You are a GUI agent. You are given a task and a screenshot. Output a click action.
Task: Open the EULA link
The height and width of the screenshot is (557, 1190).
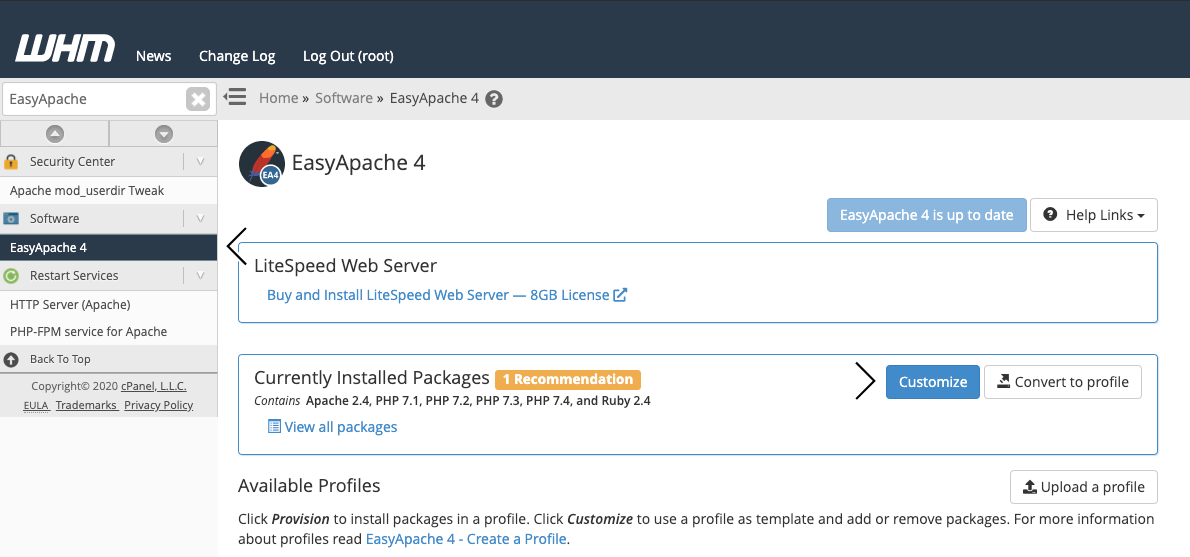tap(36, 405)
